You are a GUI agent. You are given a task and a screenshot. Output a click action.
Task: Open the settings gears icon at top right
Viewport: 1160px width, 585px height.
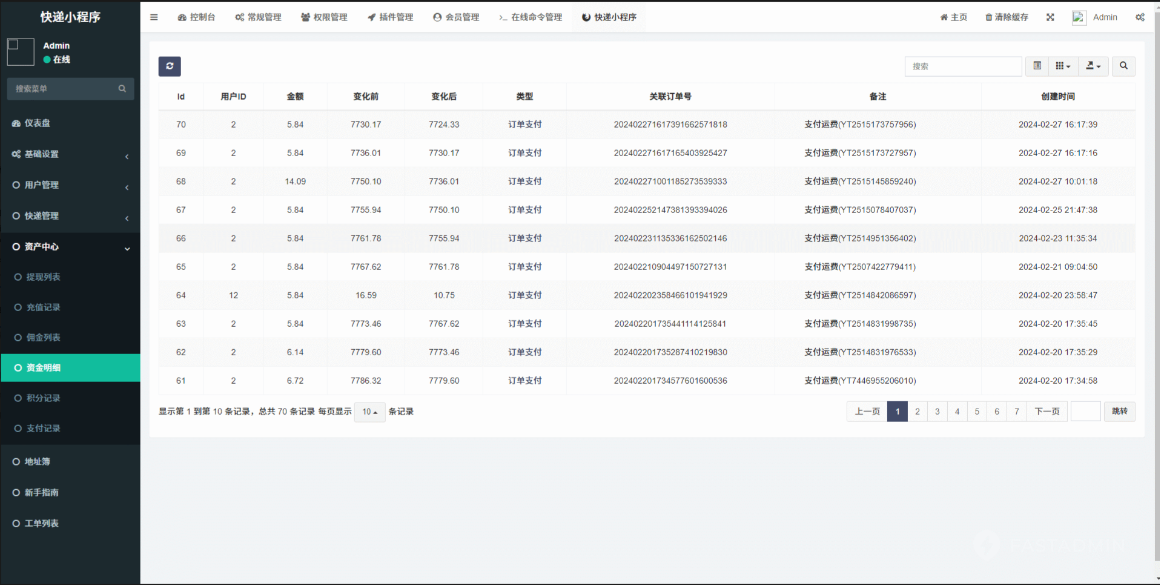pyautogui.click(x=1139, y=17)
